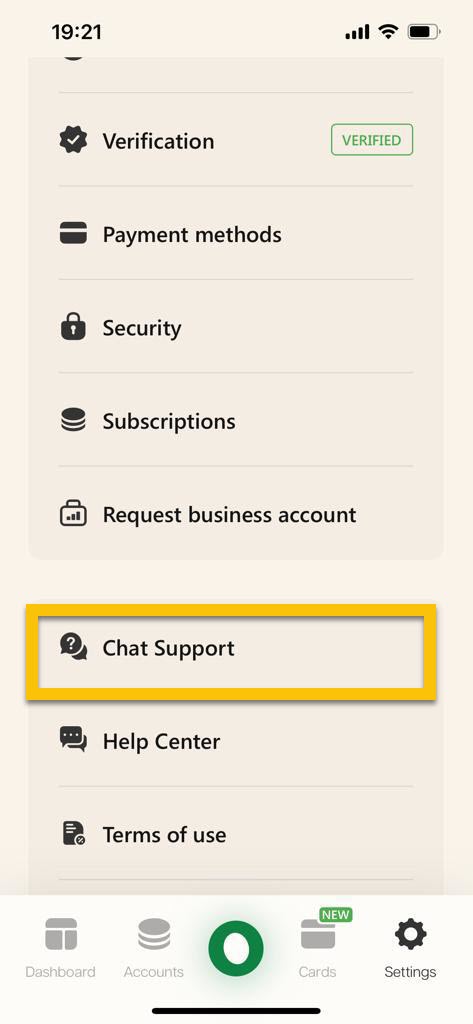The height and width of the screenshot is (1024, 473).
Task: Open the Help Center
Action: click(x=236, y=740)
